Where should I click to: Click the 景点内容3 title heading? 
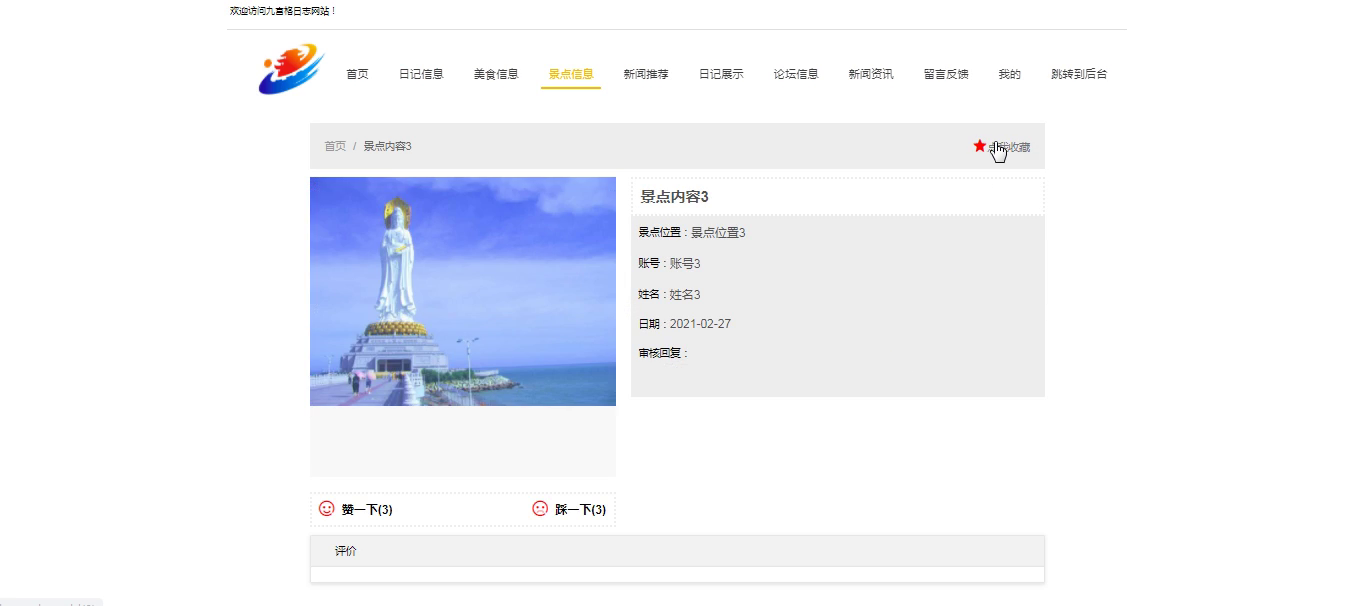point(675,197)
